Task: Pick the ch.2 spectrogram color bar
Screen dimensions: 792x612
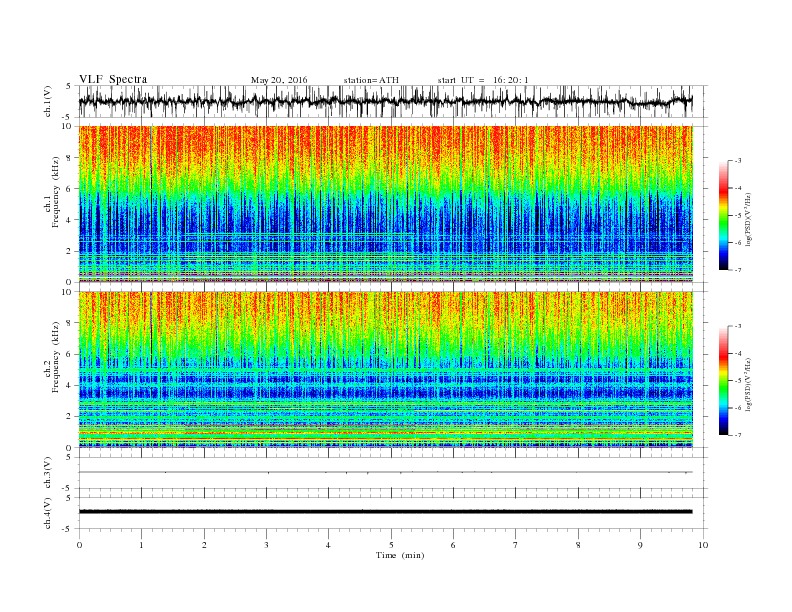Action: pyautogui.click(x=724, y=380)
